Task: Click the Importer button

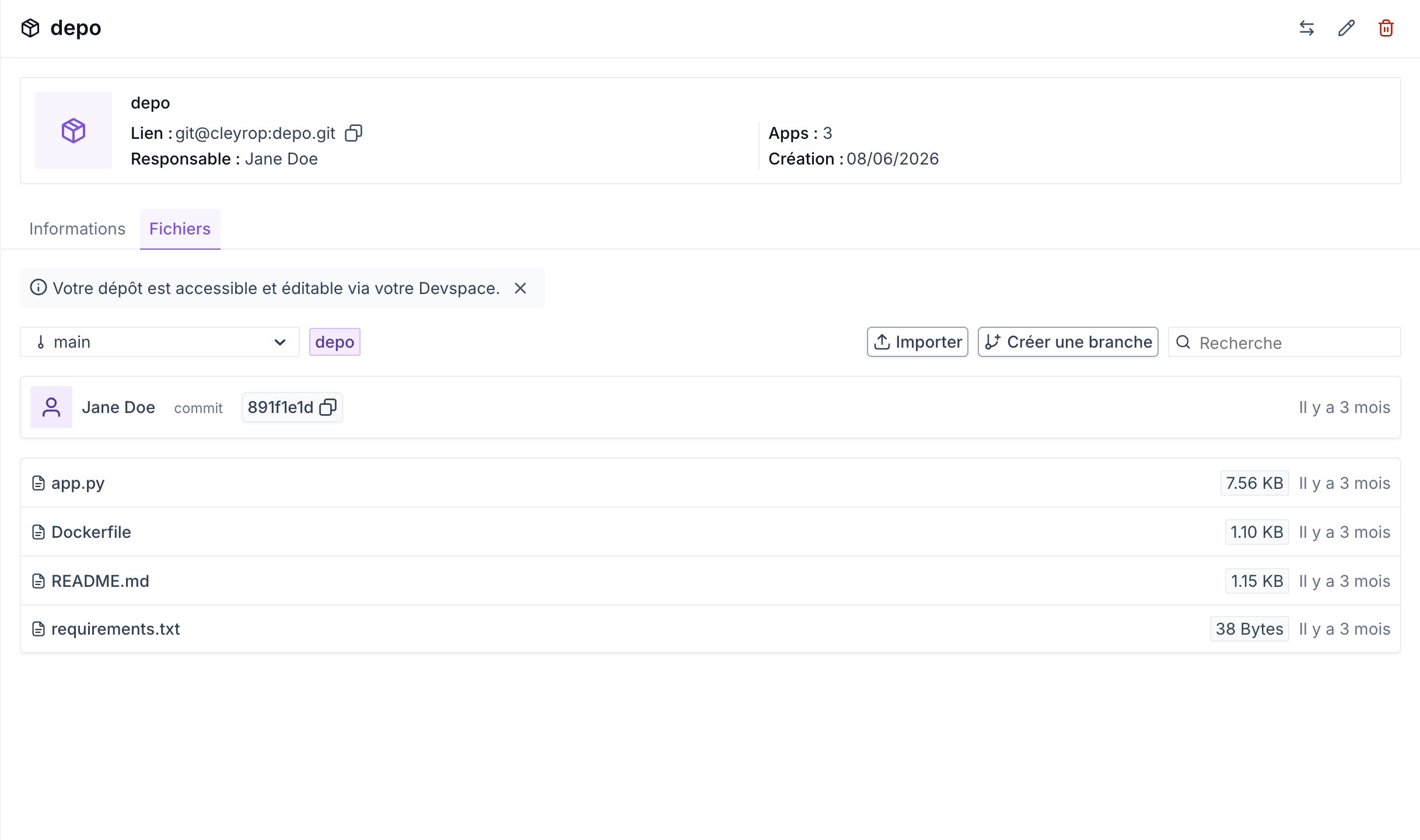Action: click(918, 342)
